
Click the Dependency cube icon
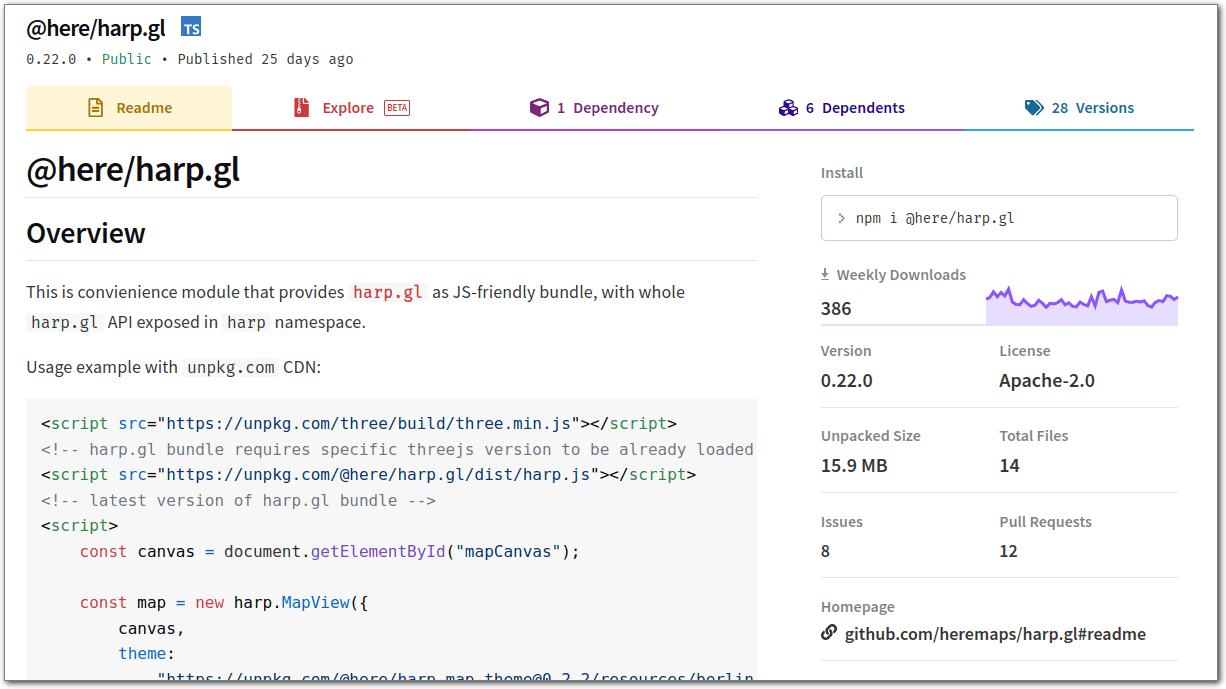539,108
